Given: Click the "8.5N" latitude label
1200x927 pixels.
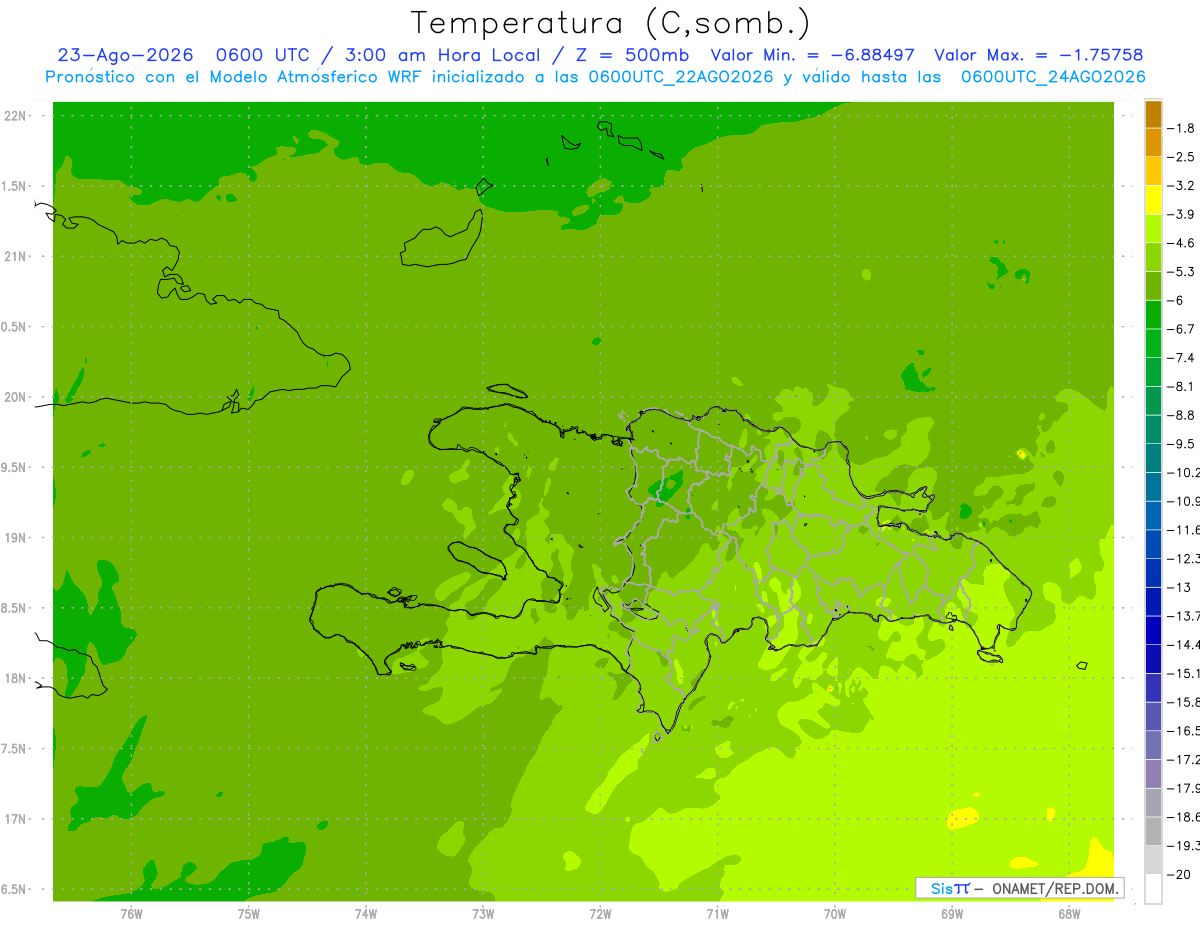Looking at the screenshot, I should click(15, 608).
